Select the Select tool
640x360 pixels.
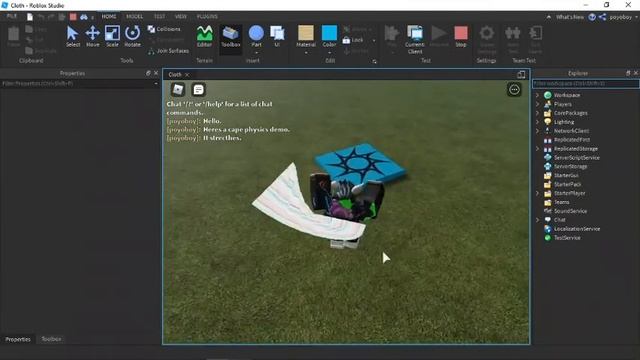[x=73, y=36]
